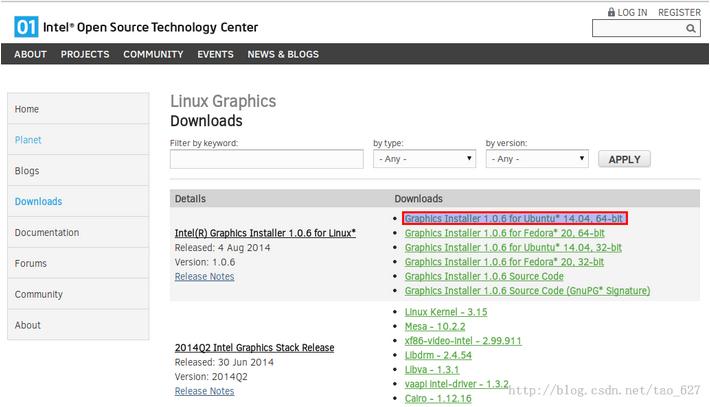The height and width of the screenshot is (407, 710).
Task: Open Release Notes for Graphics Installer 1.0.6
Action: [x=204, y=277]
